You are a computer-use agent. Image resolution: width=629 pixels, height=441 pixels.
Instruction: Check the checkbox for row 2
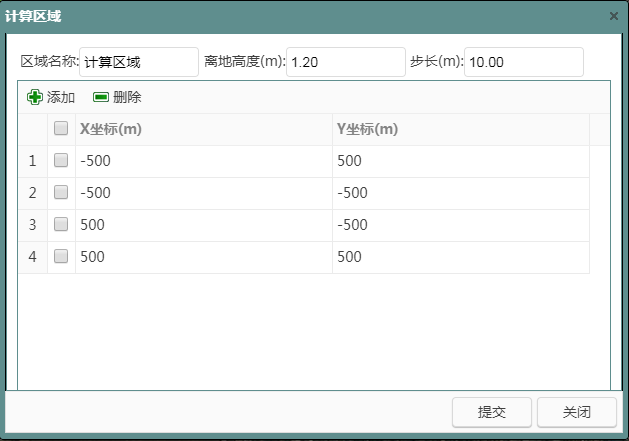[x=61, y=193]
